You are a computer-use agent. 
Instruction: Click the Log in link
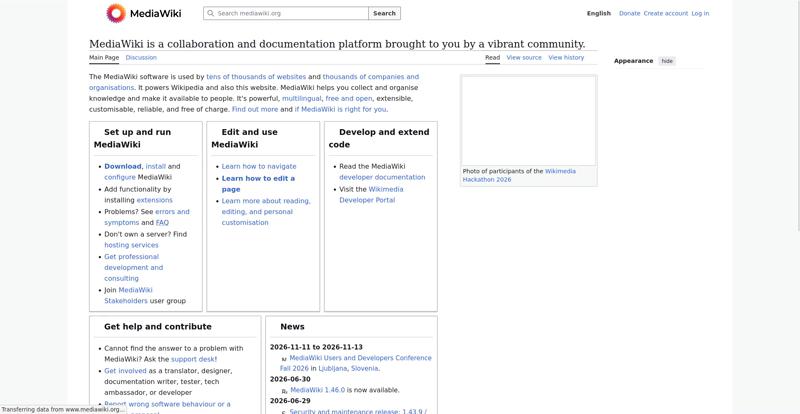point(700,13)
